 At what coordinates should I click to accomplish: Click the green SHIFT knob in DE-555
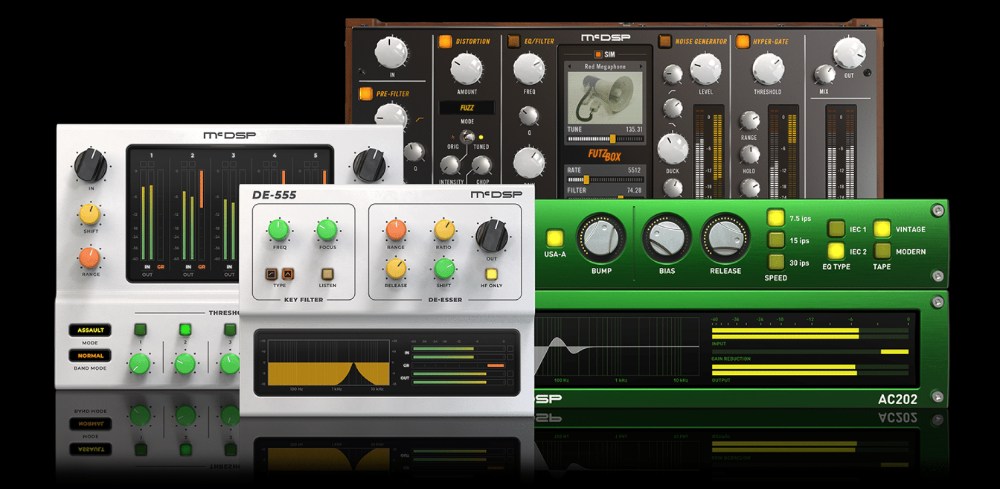(x=445, y=268)
